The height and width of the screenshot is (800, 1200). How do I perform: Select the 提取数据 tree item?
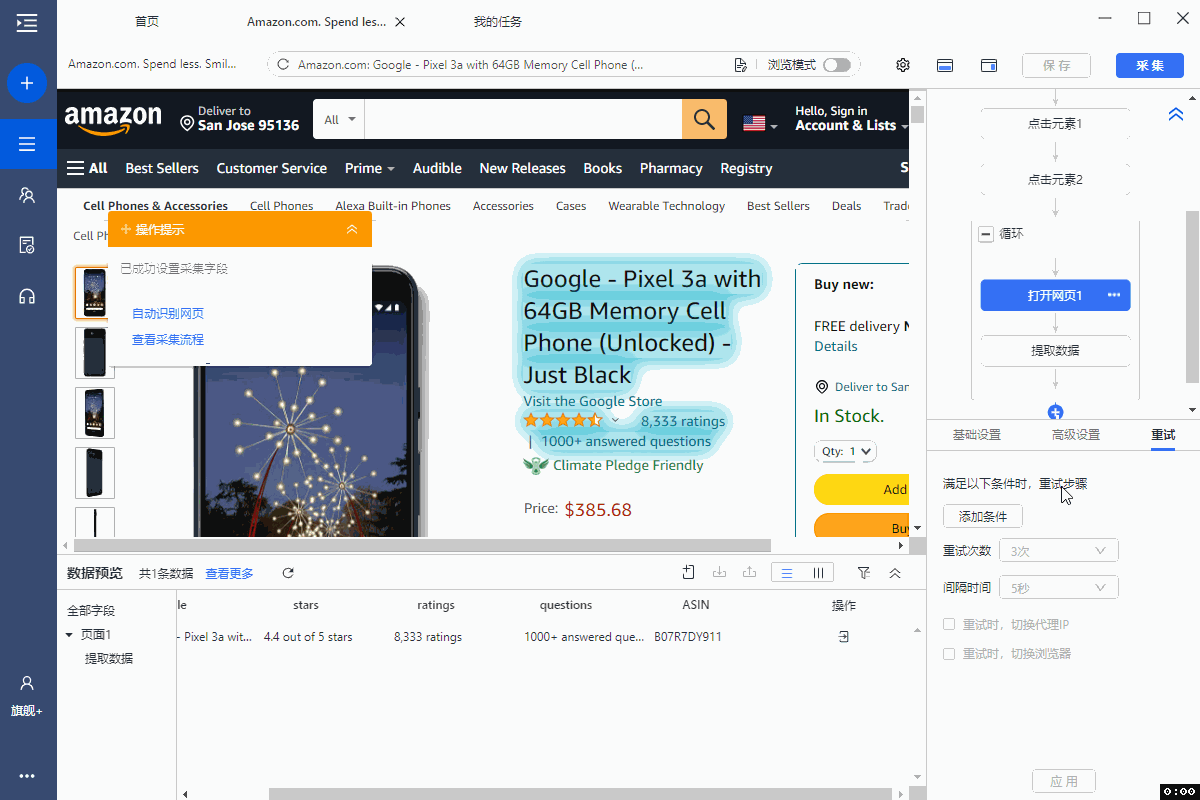pos(109,659)
